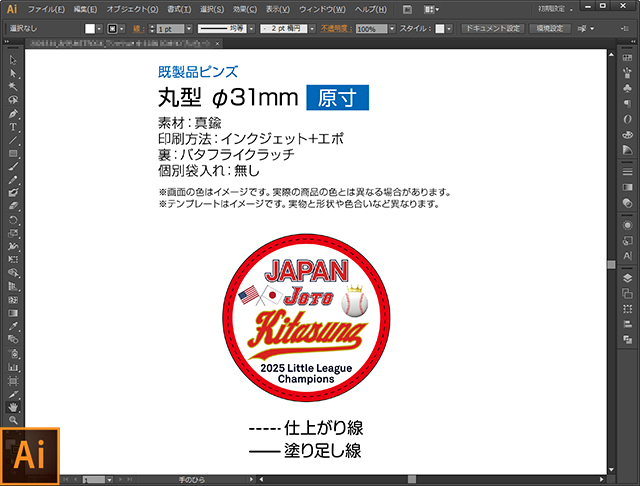Select the Paintbrush tool
This screenshot has width=640, height=486.
pos(13,166)
